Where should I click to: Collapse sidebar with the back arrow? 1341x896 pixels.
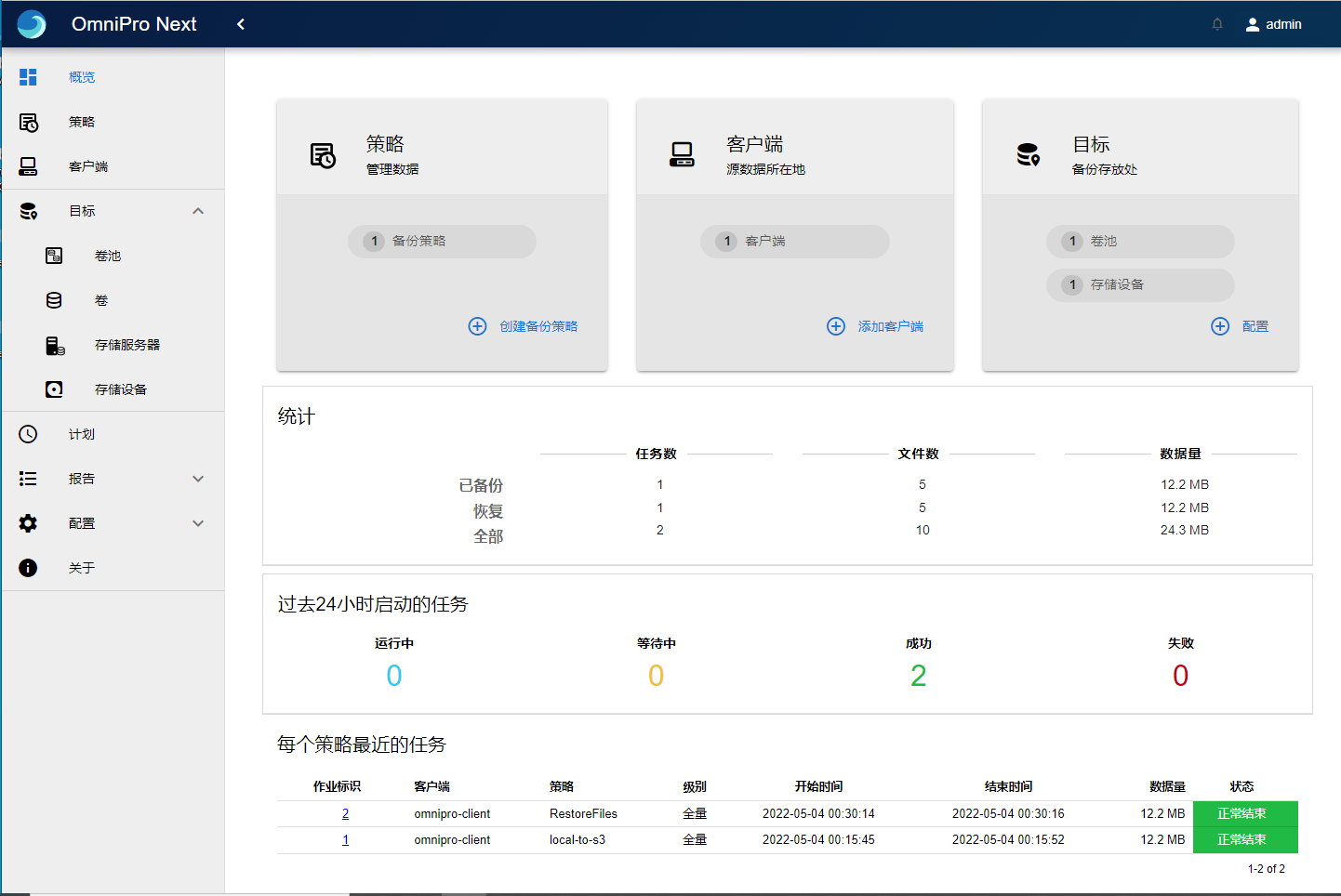[x=241, y=24]
